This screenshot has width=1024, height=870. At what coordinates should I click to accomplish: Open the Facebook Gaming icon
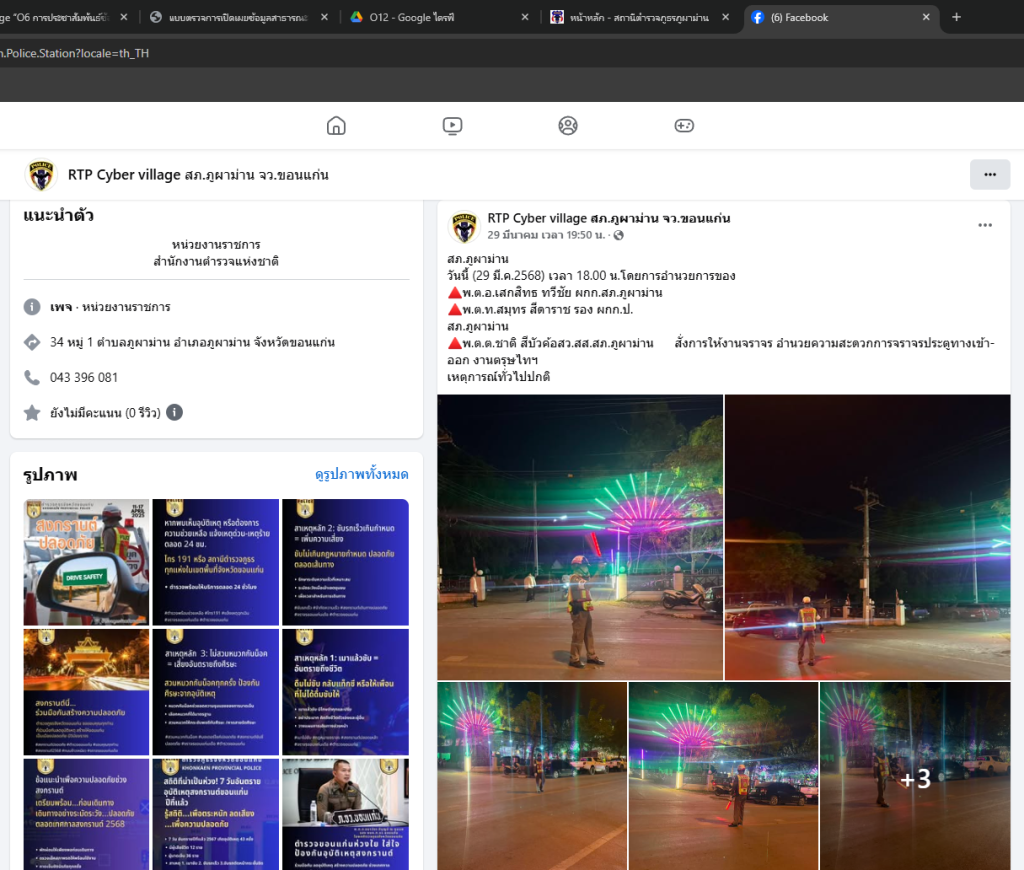(x=684, y=126)
